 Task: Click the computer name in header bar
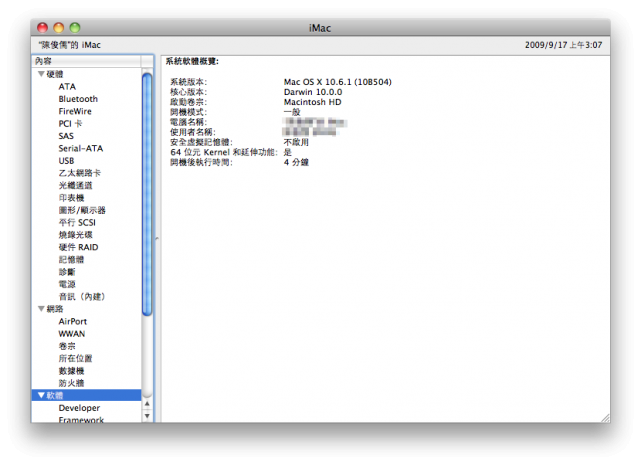[x=69, y=45]
